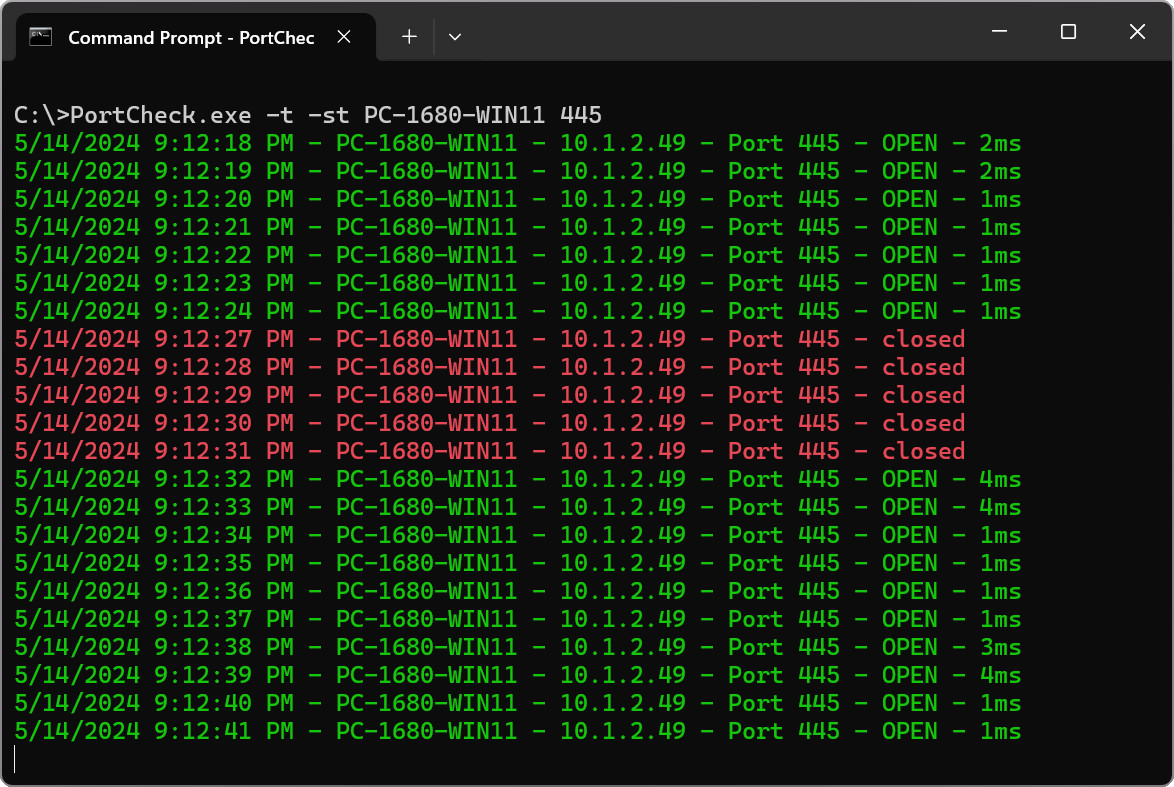Maximize the terminal window

tap(1068, 31)
